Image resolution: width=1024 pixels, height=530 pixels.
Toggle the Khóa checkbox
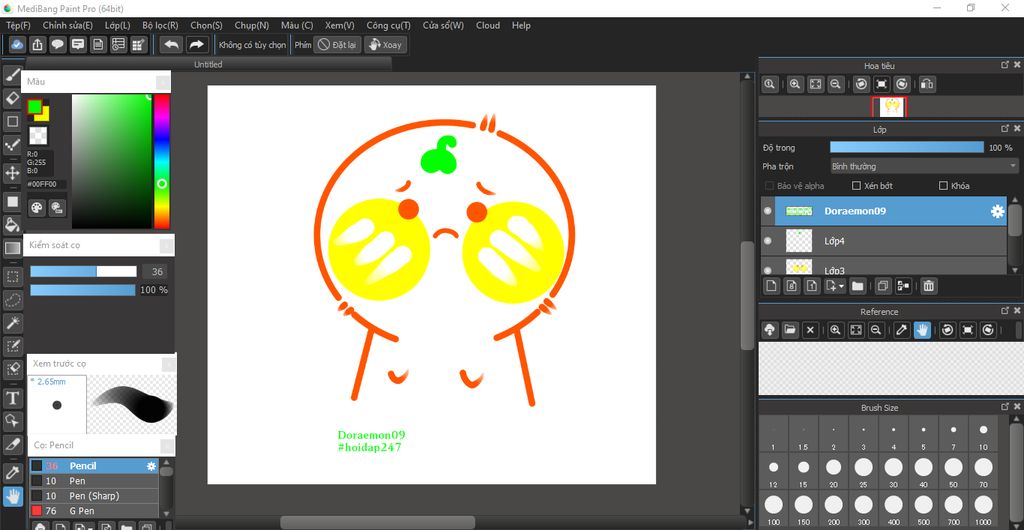(x=943, y=186)
